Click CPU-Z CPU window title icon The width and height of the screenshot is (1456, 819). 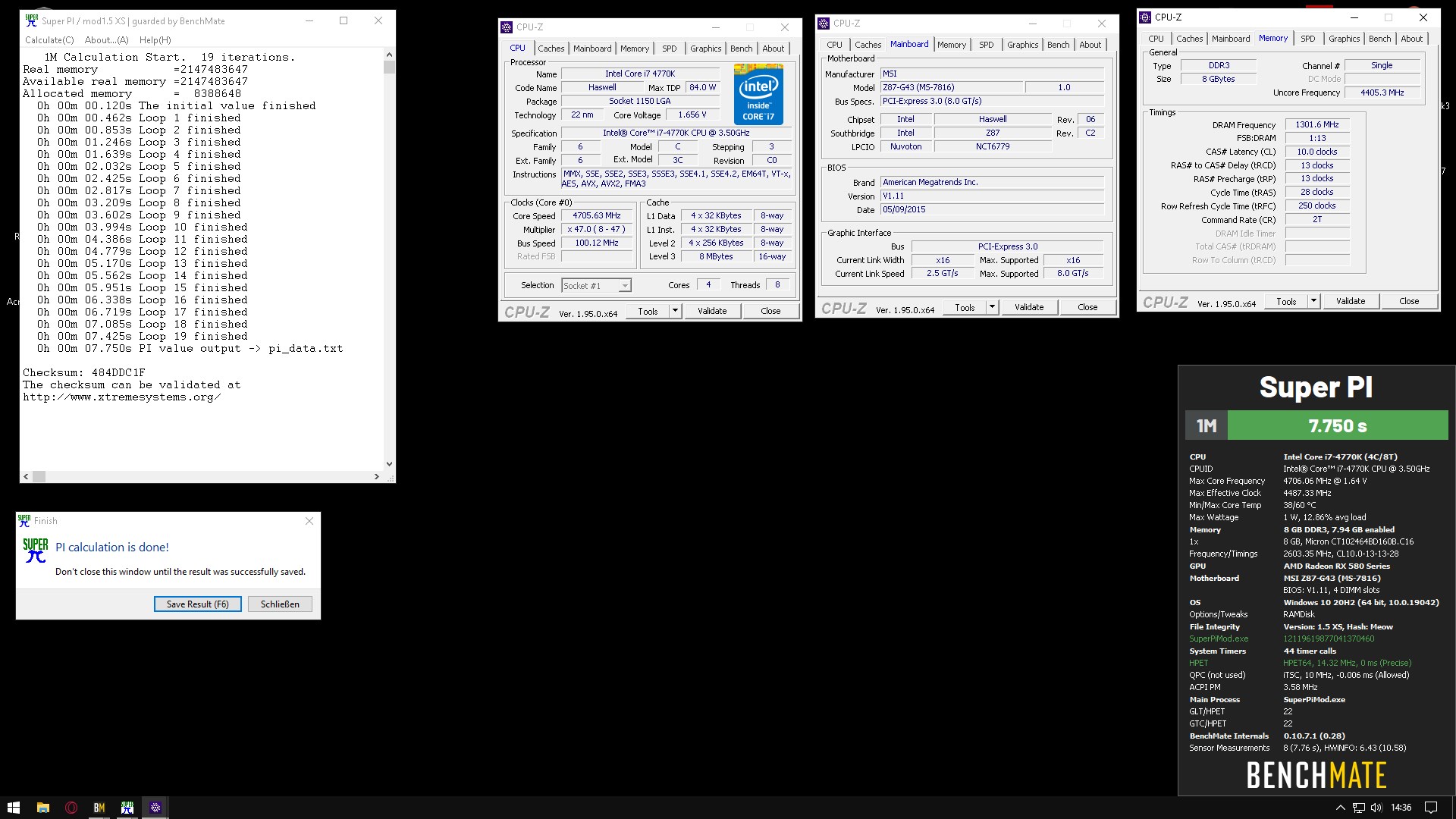click(507, 27)
